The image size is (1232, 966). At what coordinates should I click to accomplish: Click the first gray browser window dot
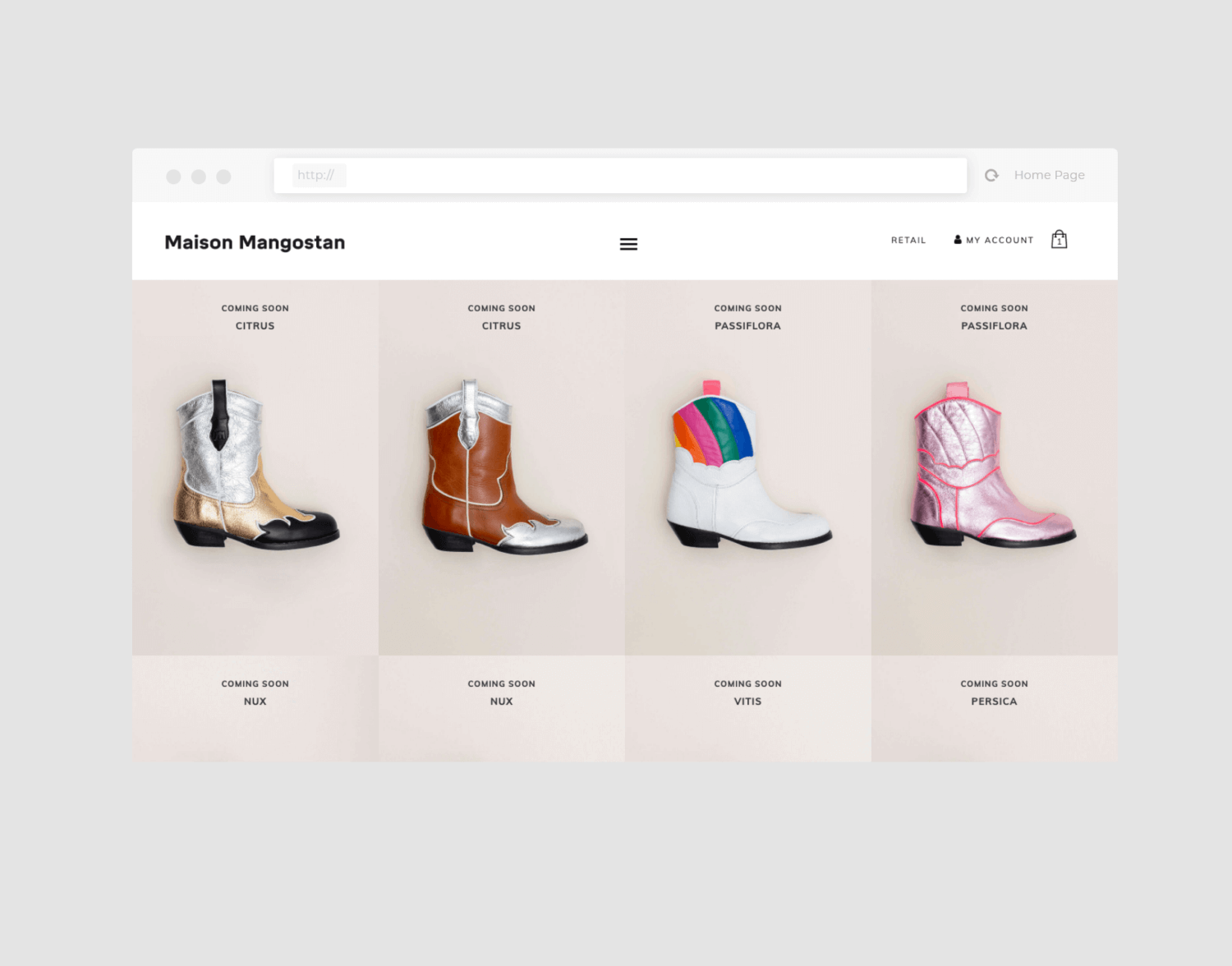173,177
